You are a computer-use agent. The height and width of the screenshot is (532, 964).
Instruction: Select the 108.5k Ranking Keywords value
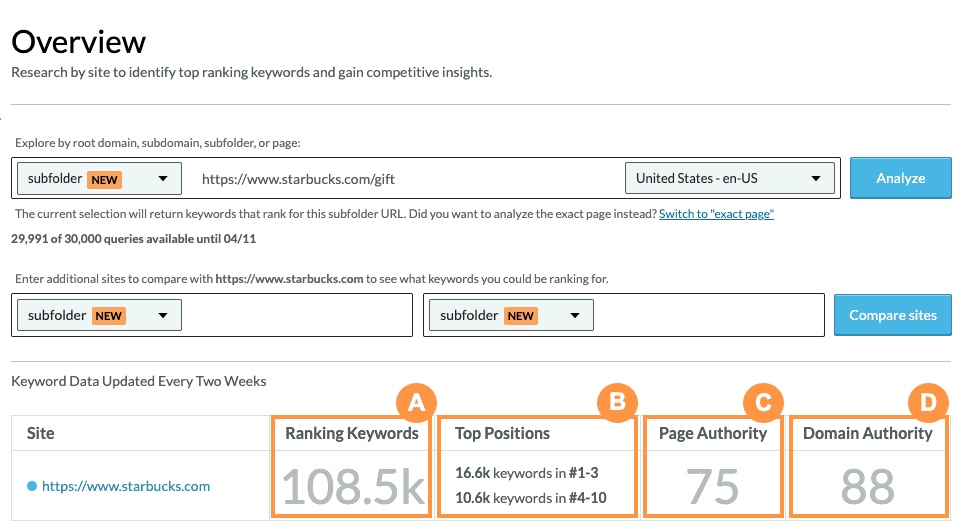[354, 487]
